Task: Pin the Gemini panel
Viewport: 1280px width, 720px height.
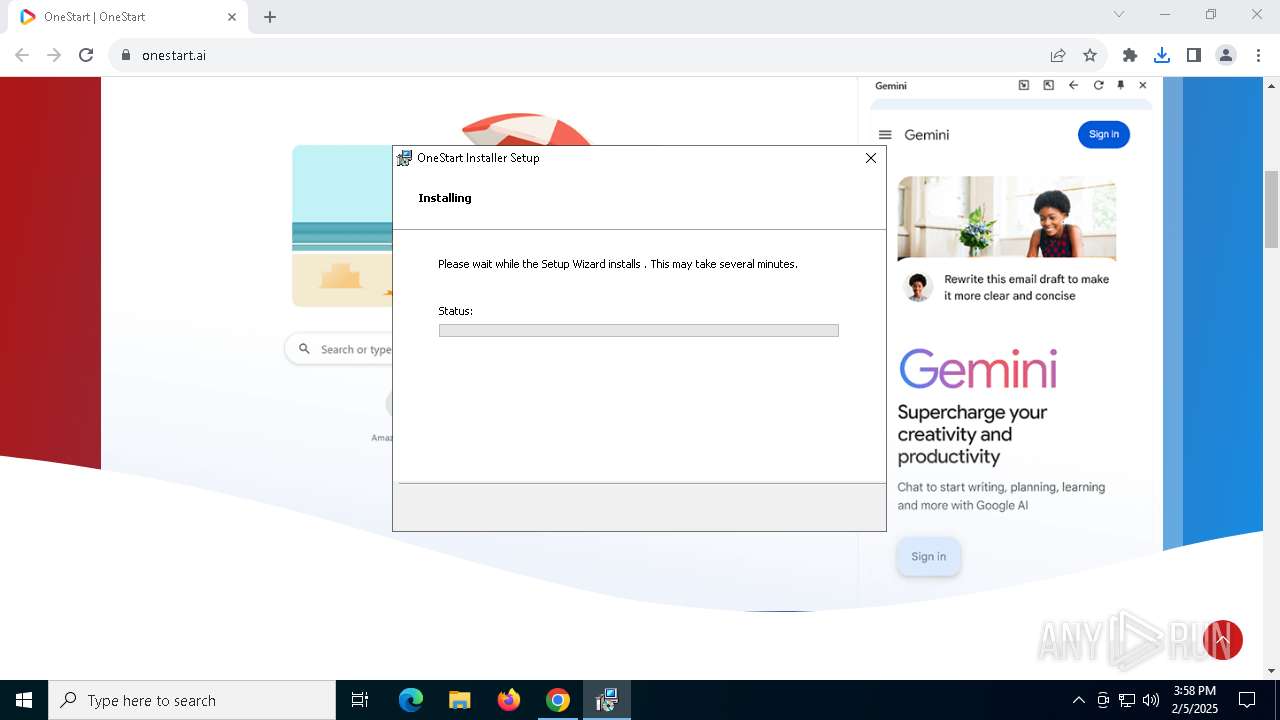Action: (x=1121, y=86)
